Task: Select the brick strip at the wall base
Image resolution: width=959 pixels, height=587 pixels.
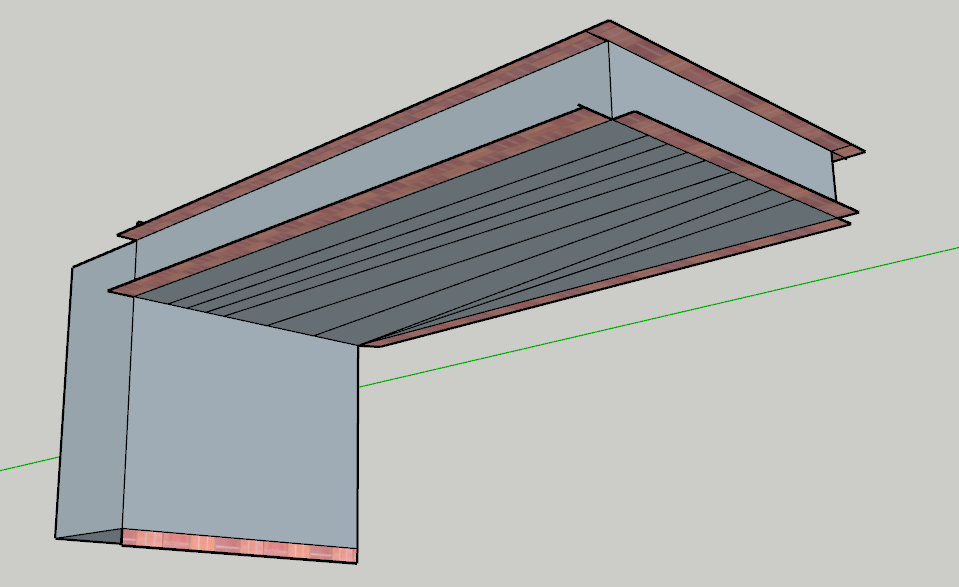Action: [240, 544]
